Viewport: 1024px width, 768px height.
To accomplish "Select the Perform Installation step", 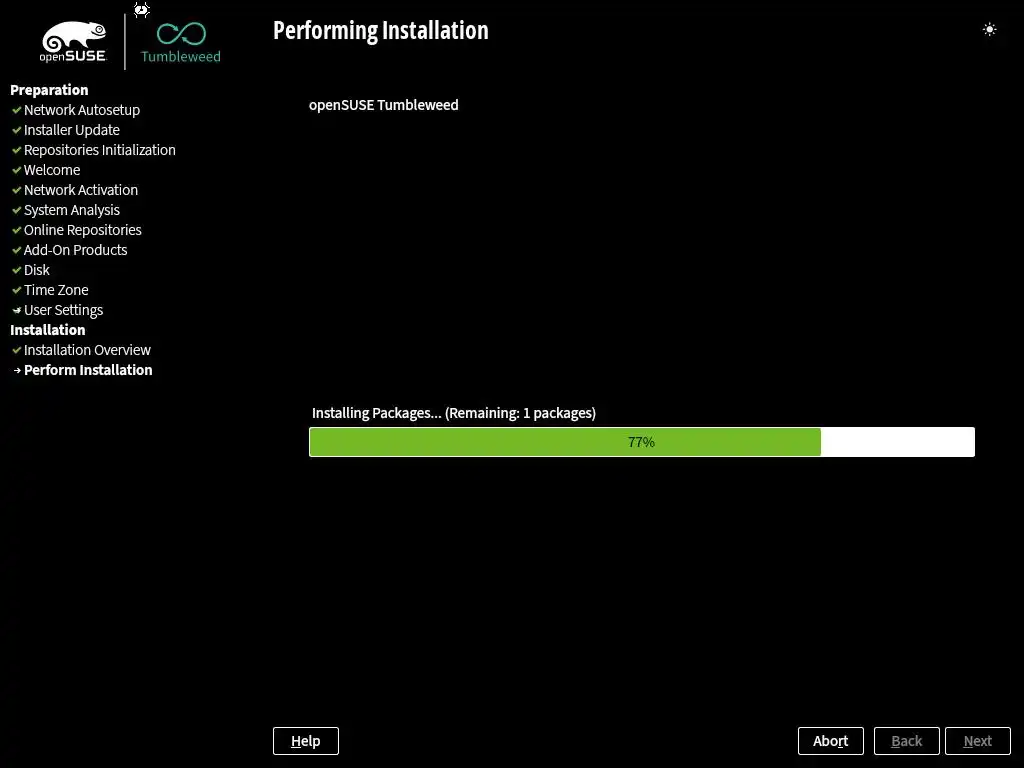I will pyautogui.click(x=88, y=370).
